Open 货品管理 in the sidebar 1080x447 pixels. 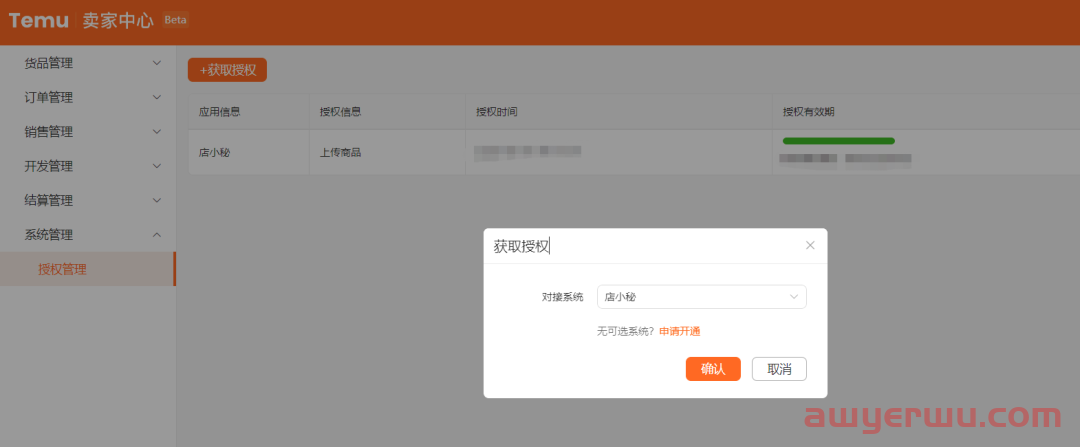click(x=49, y=63)
